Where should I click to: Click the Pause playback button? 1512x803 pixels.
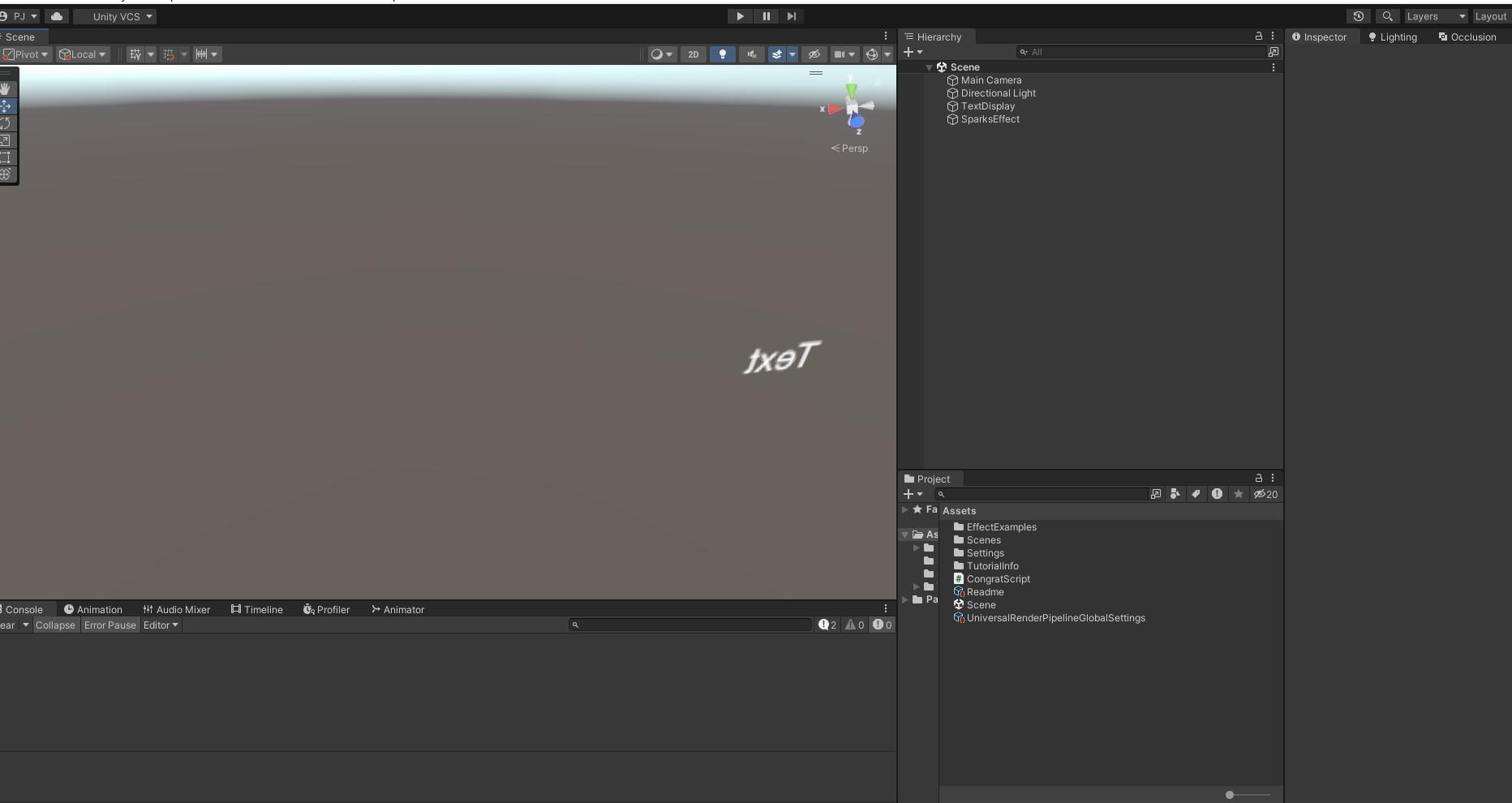(766, 16)
